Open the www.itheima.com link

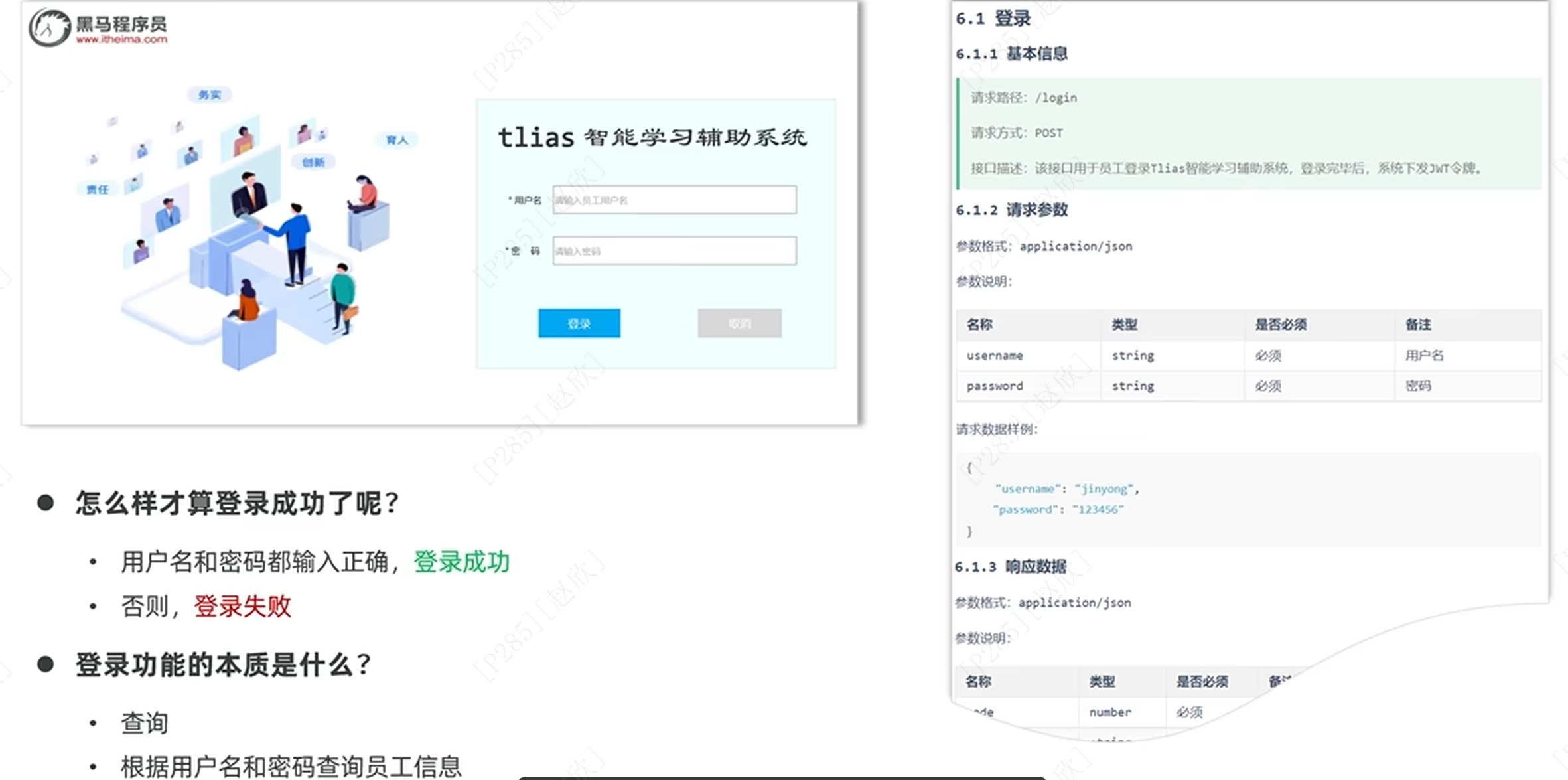click(x=121, y=39)
